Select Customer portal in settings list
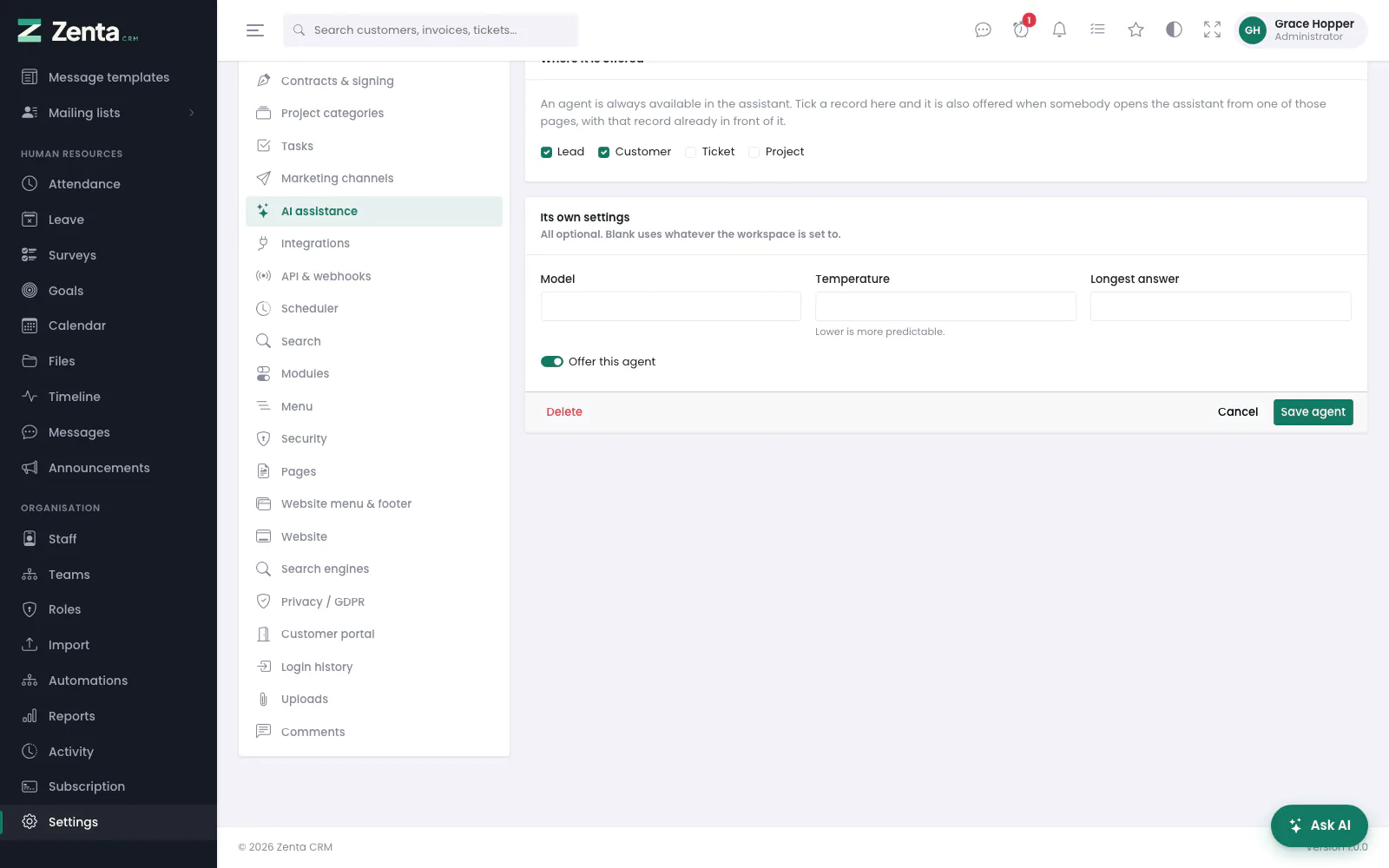The width and height of the screenshot is (1389, 868). [x=374, y=635]
